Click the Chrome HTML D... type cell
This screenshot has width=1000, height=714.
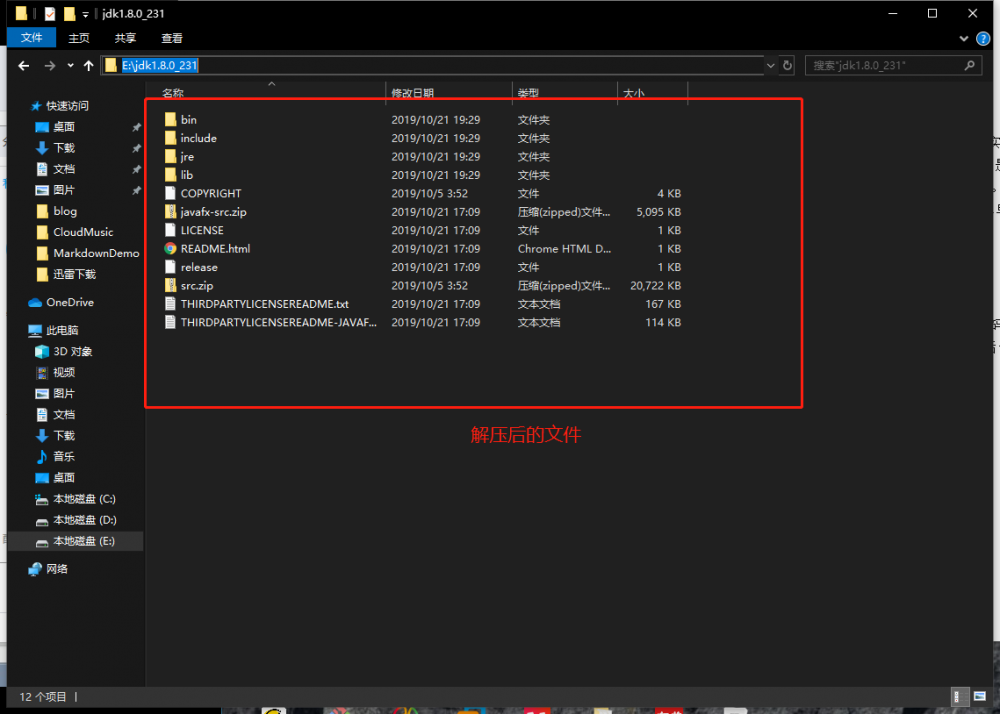(564, 249)
